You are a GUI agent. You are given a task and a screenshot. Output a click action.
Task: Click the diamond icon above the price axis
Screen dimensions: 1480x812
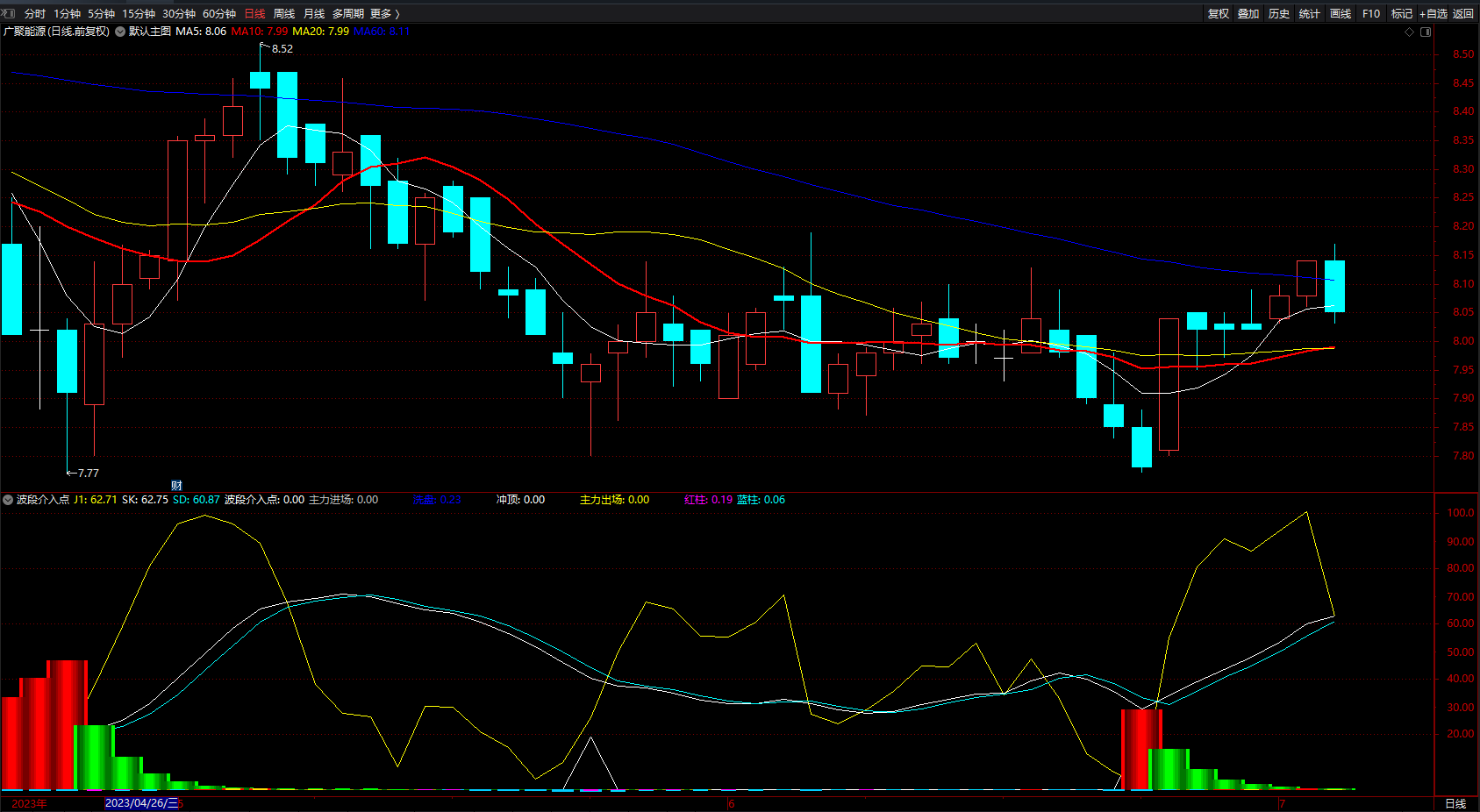click(x=1410, y=32)
